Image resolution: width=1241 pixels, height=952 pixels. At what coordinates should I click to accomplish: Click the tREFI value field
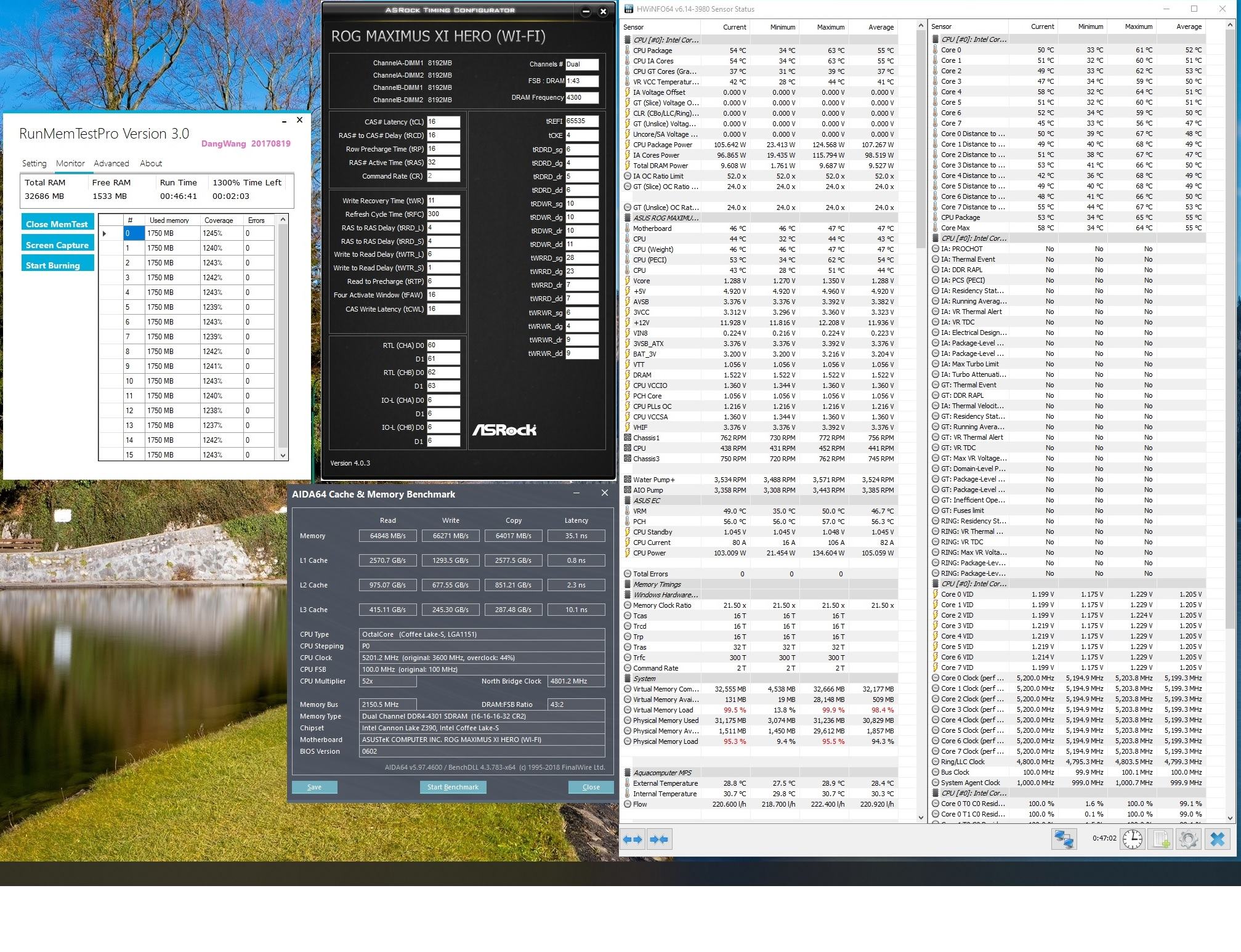pos(582,121)
